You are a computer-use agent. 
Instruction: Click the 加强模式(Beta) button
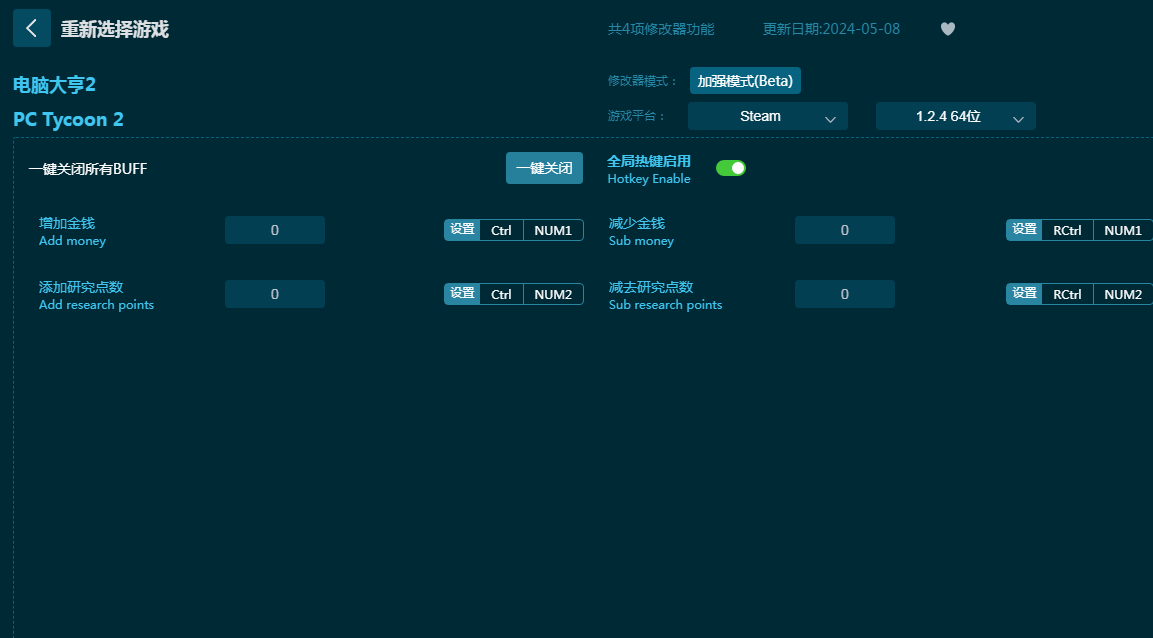coord(745,81)
